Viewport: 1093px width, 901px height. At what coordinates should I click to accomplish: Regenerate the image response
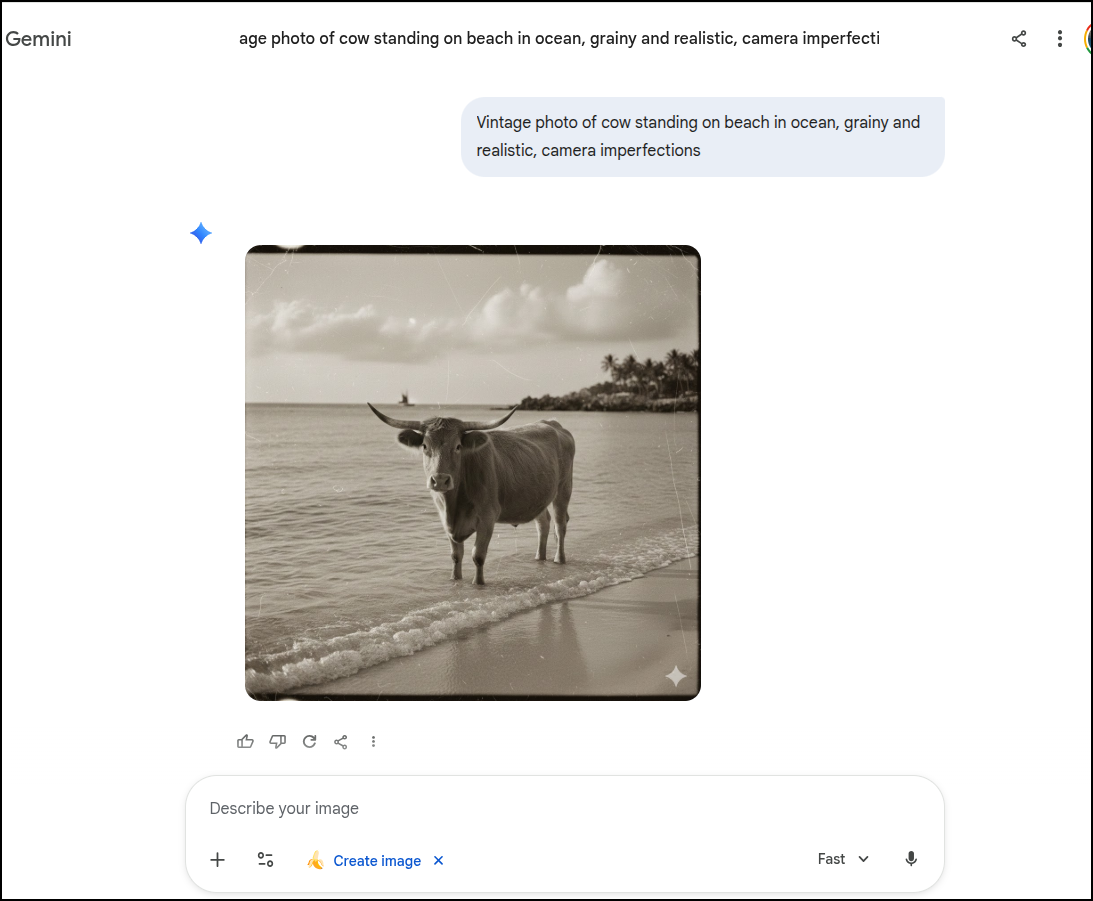tap(309, 741)
